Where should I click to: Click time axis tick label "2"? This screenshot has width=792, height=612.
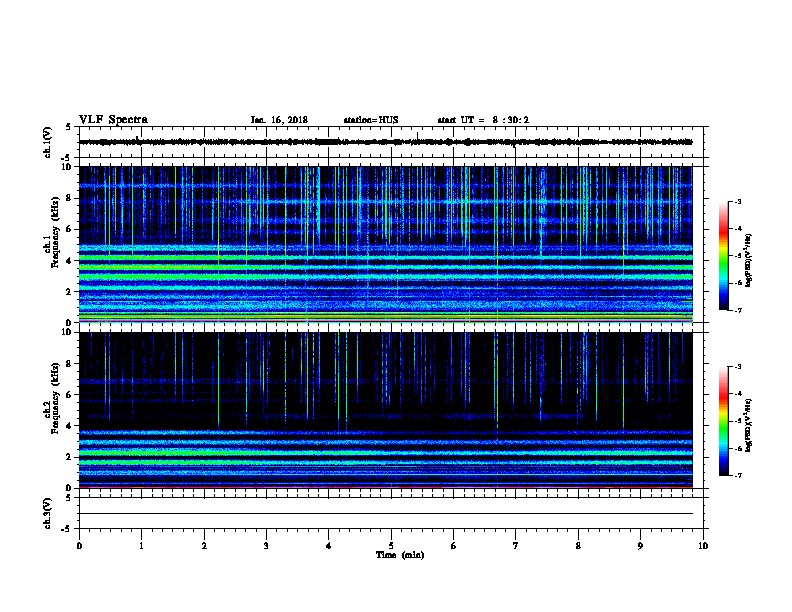coord(204,546)
